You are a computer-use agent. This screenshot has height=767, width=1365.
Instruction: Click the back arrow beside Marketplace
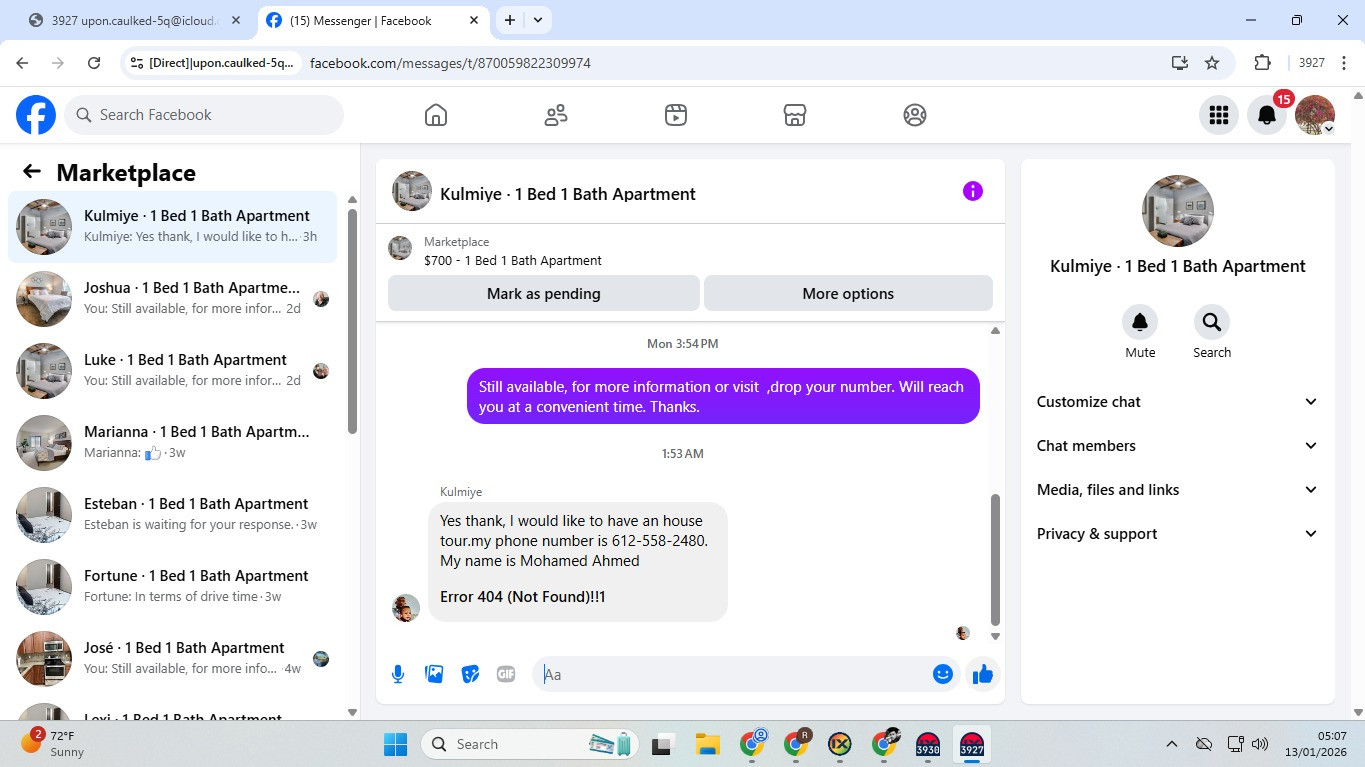click(32, 172)
